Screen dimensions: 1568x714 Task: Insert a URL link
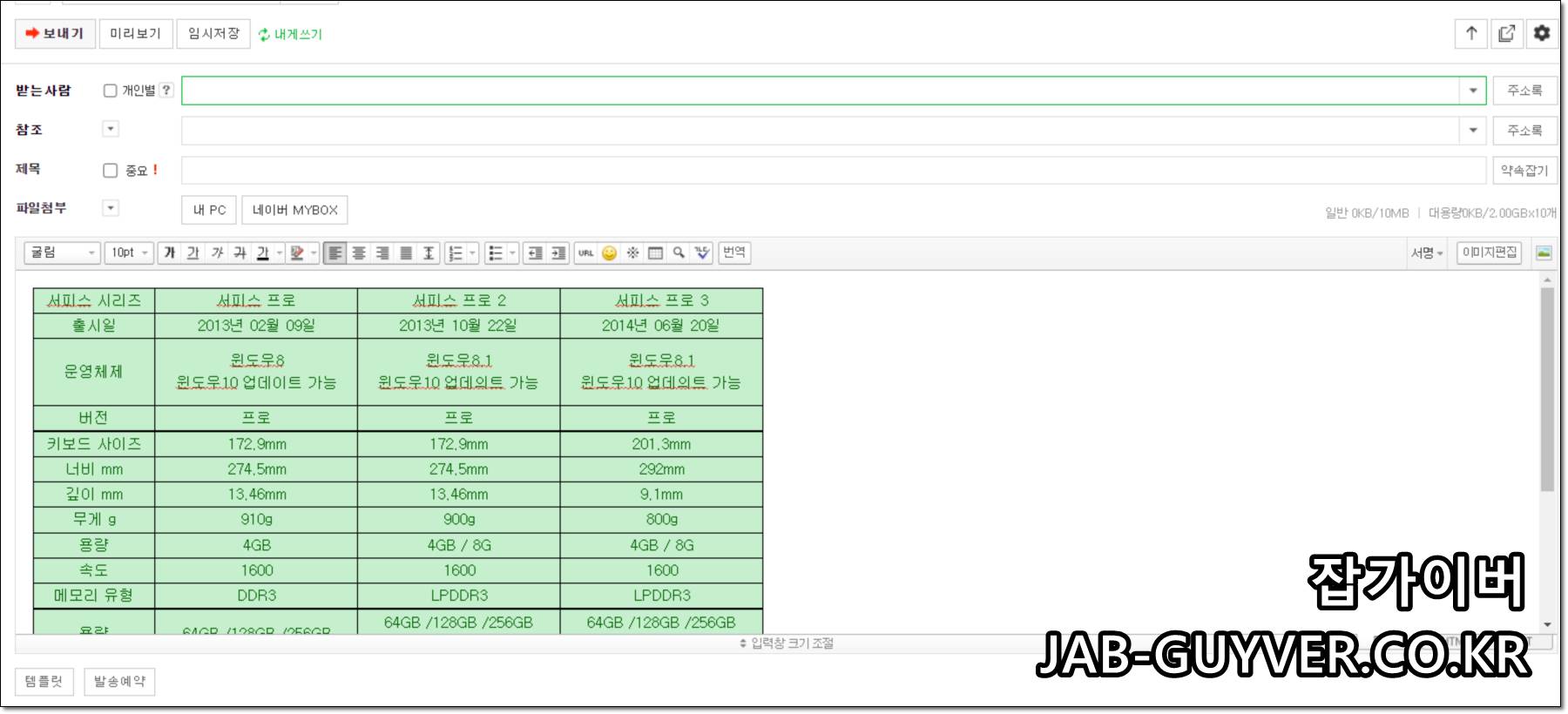point(585,253)
